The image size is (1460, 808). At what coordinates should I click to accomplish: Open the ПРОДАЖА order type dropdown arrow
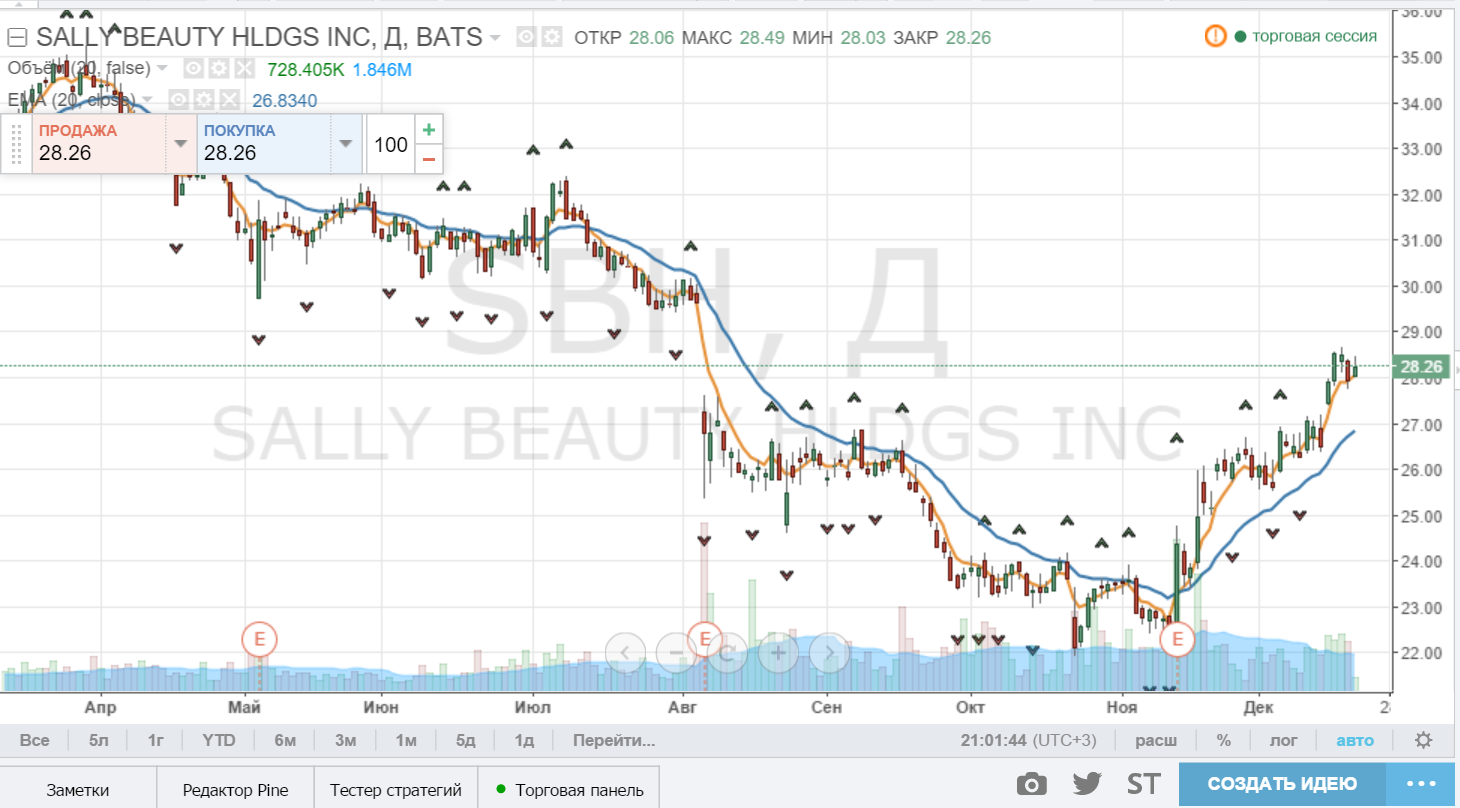pyautogui.click(x=180, y=144)
